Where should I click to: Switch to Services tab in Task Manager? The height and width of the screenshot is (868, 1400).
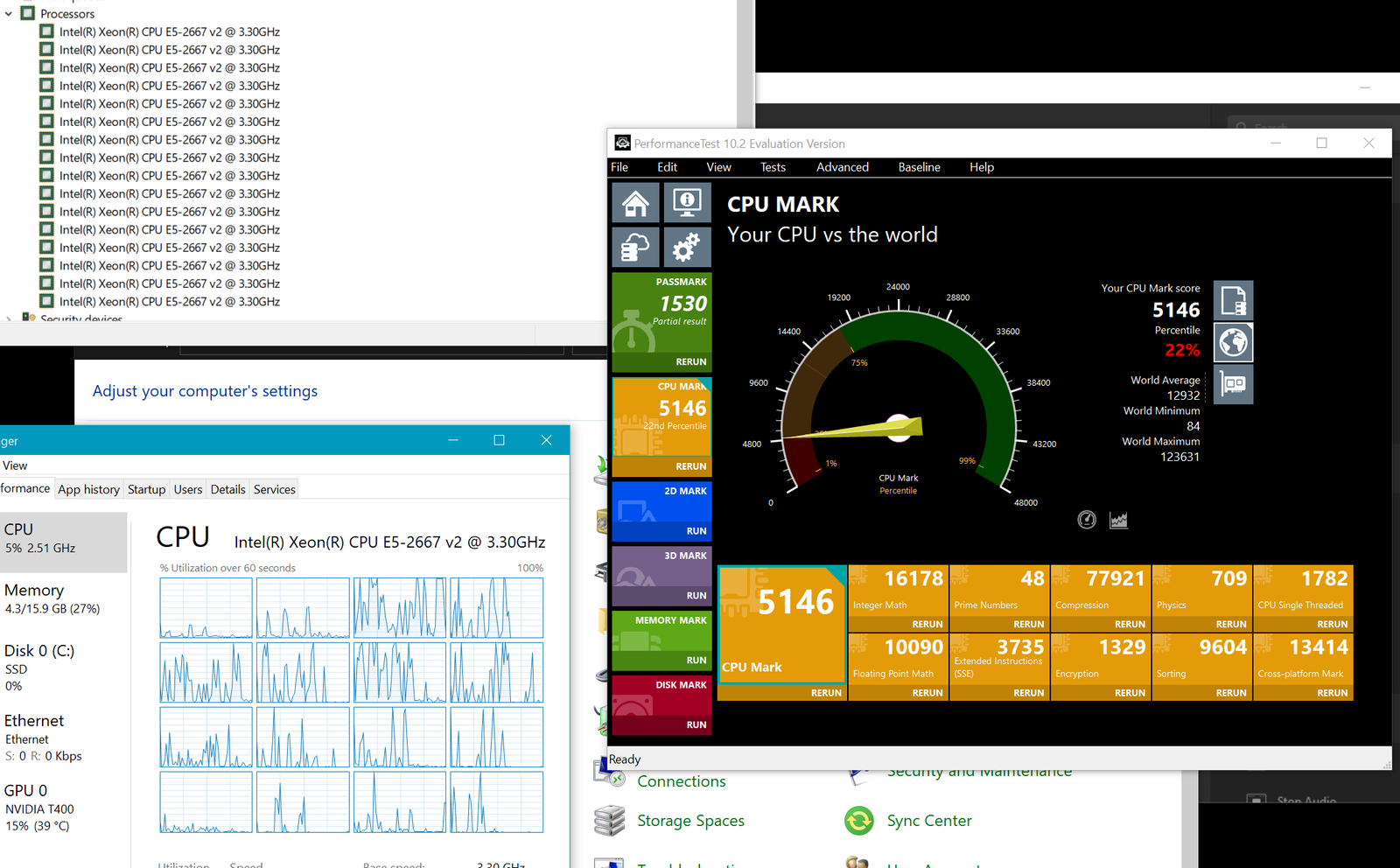click(x=275, y=489)
